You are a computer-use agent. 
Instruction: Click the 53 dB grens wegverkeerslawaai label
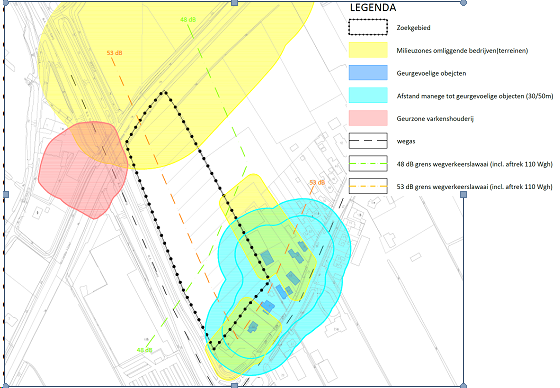tap(475, 187)
